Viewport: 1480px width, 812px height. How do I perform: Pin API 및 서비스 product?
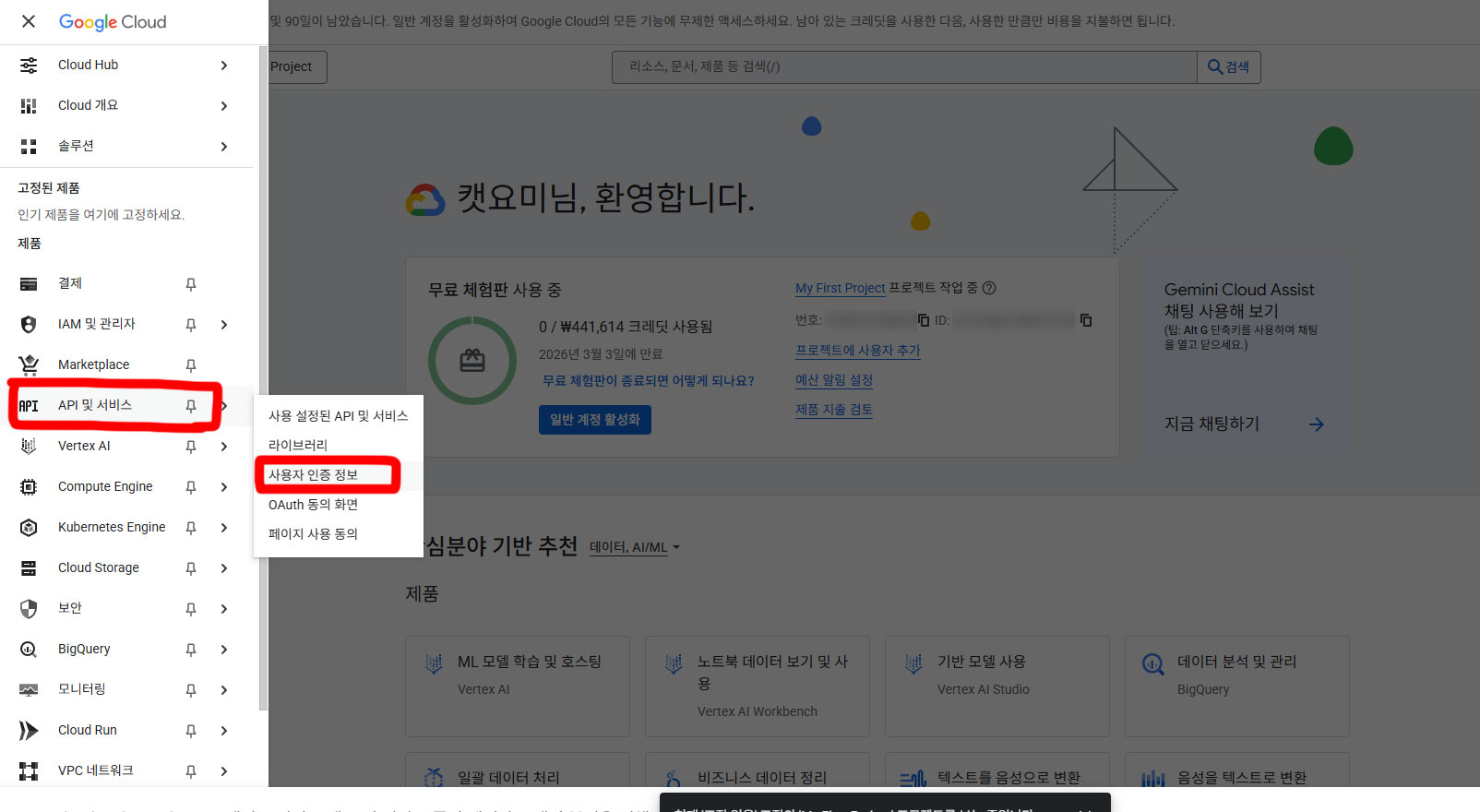191,406
